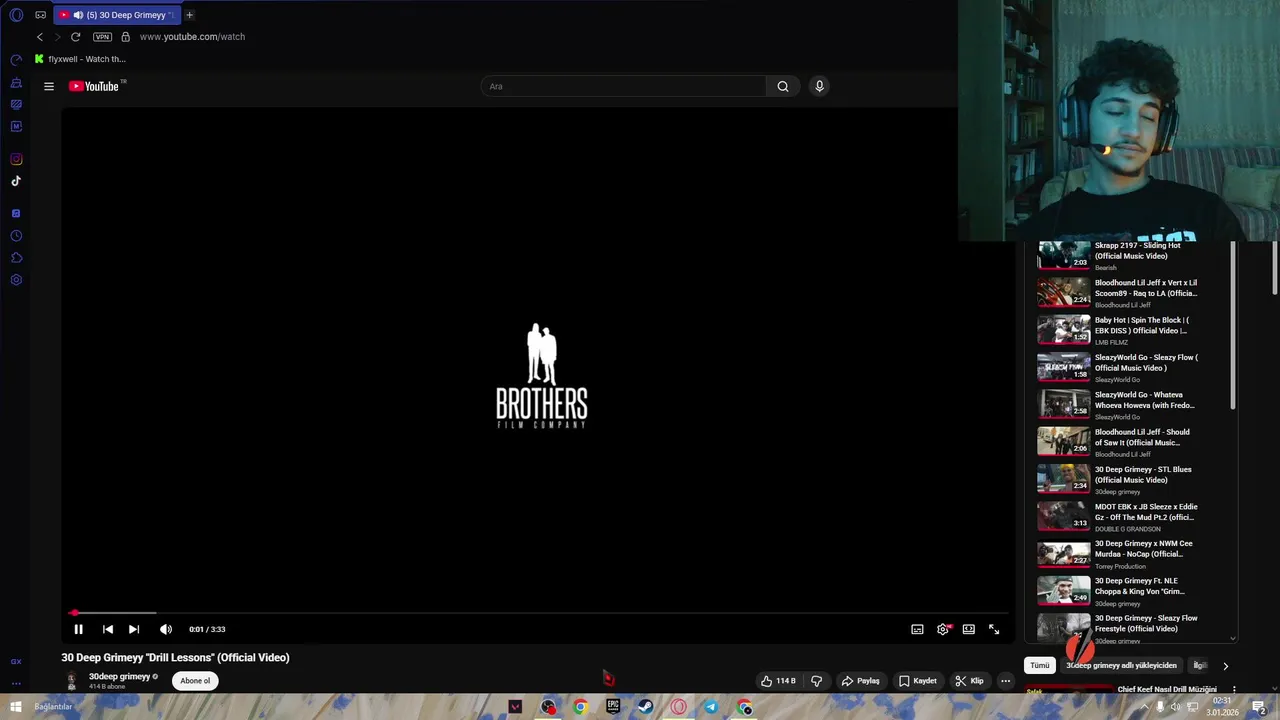Skip to previous video in player
The height and width of the screenshot is (720, 1280).
tap(108, 629)
